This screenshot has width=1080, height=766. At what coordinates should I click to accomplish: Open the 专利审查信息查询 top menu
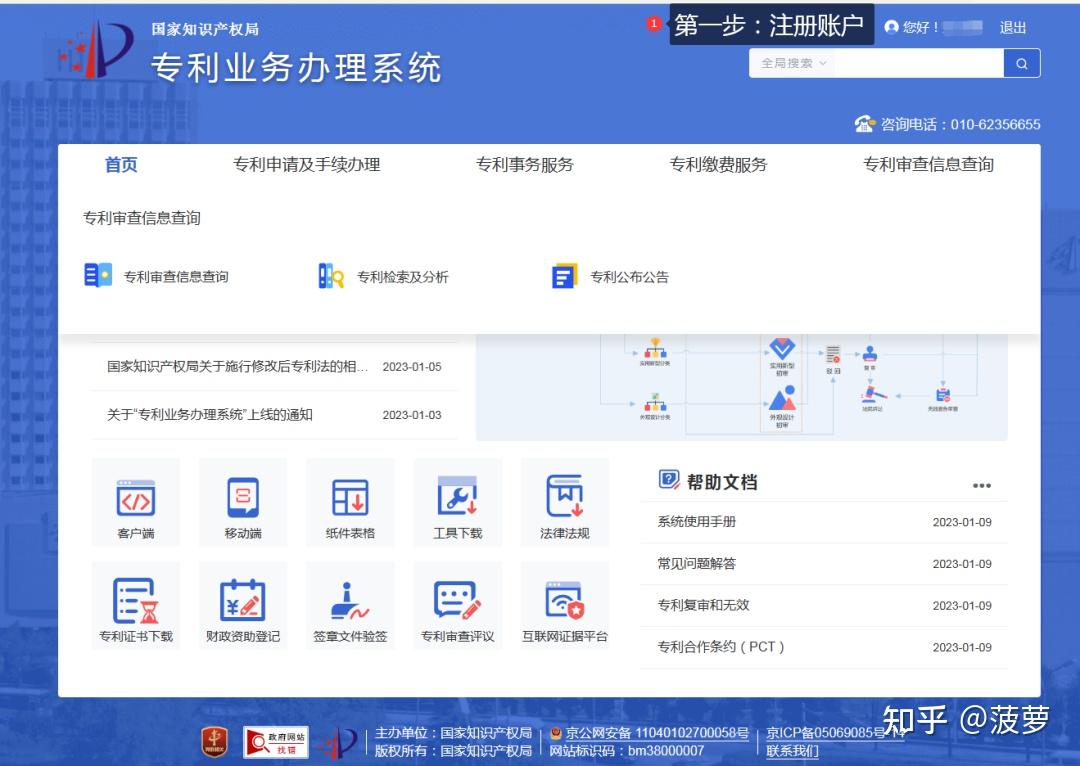click(928, 165)
